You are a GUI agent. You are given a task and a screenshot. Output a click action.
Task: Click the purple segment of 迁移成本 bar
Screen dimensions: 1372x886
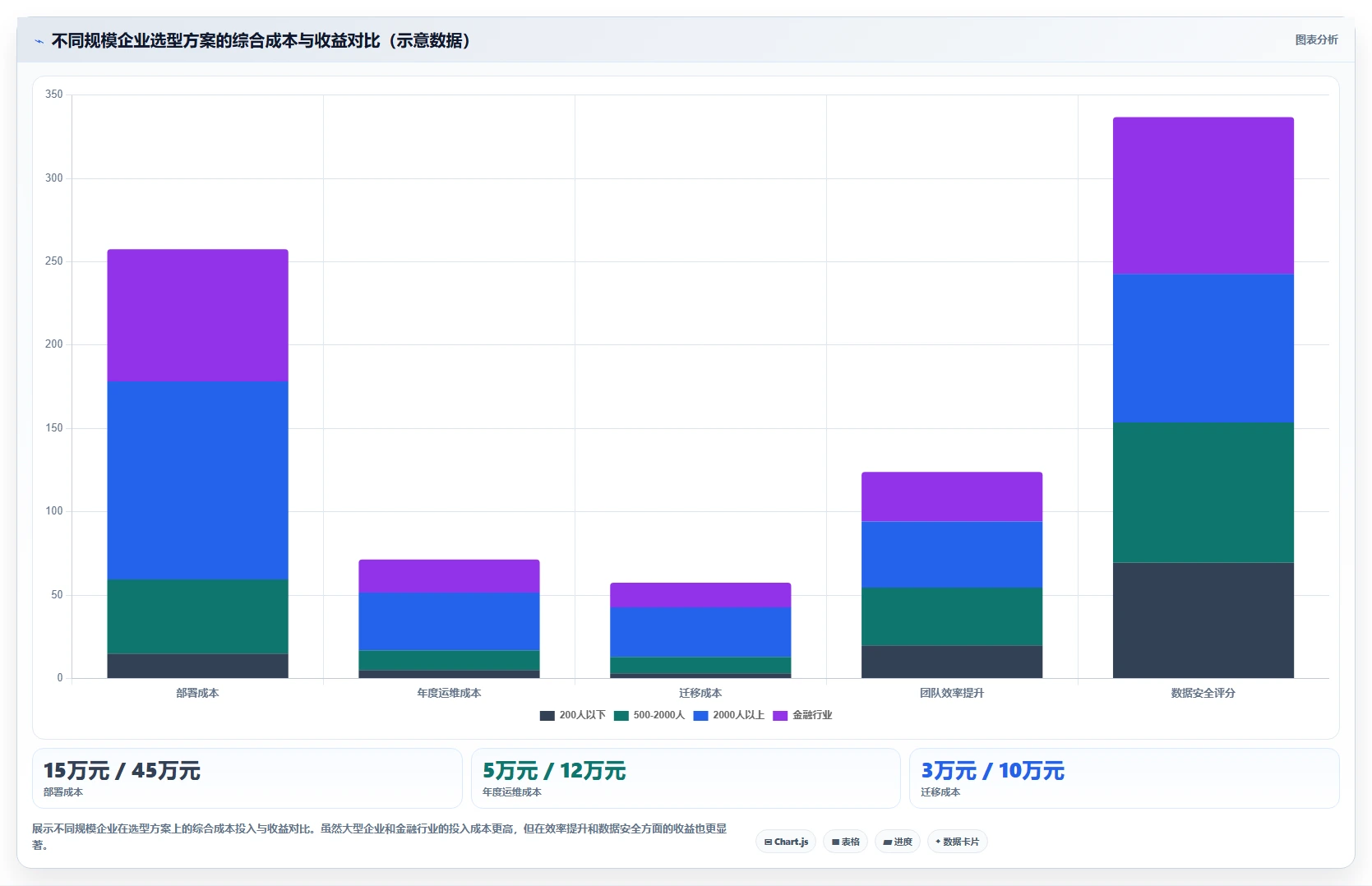(700, 595)
